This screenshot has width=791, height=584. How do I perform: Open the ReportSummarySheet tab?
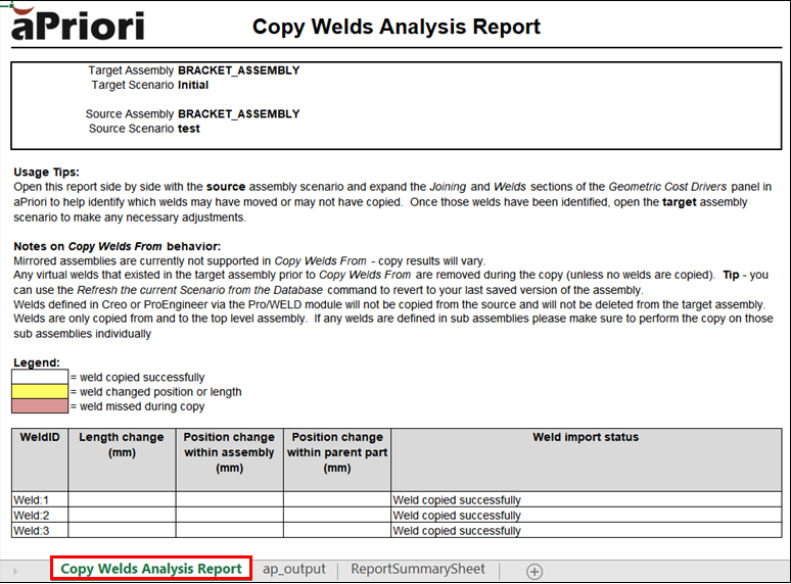point(417,569)
